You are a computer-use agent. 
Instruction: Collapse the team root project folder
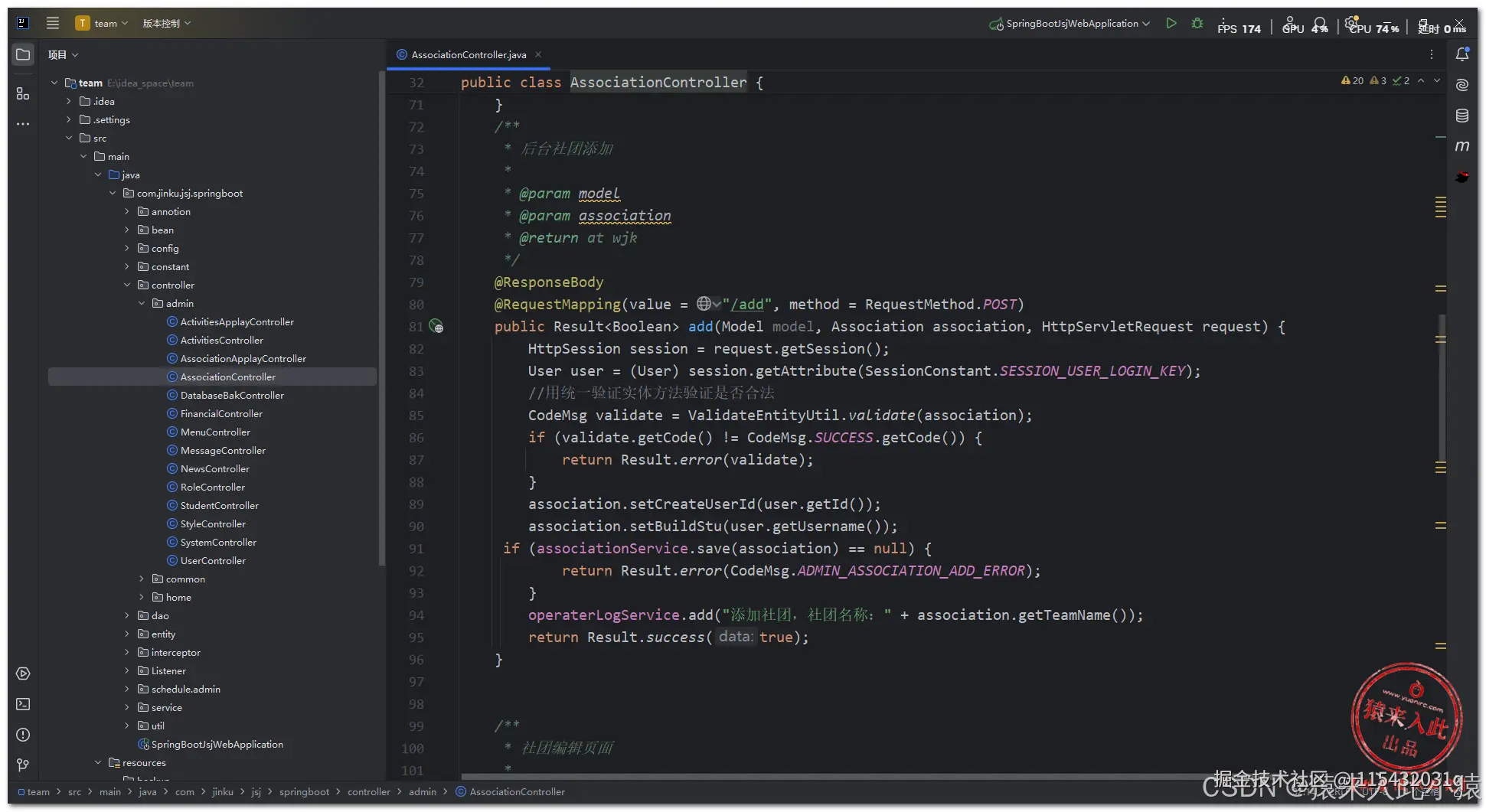[x=54, y=83]
